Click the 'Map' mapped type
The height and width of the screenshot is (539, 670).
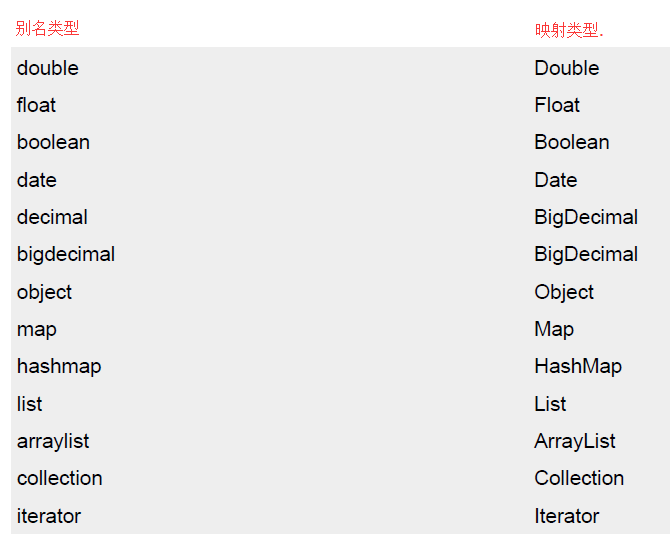pyautogui.click(x=554, y=330)
